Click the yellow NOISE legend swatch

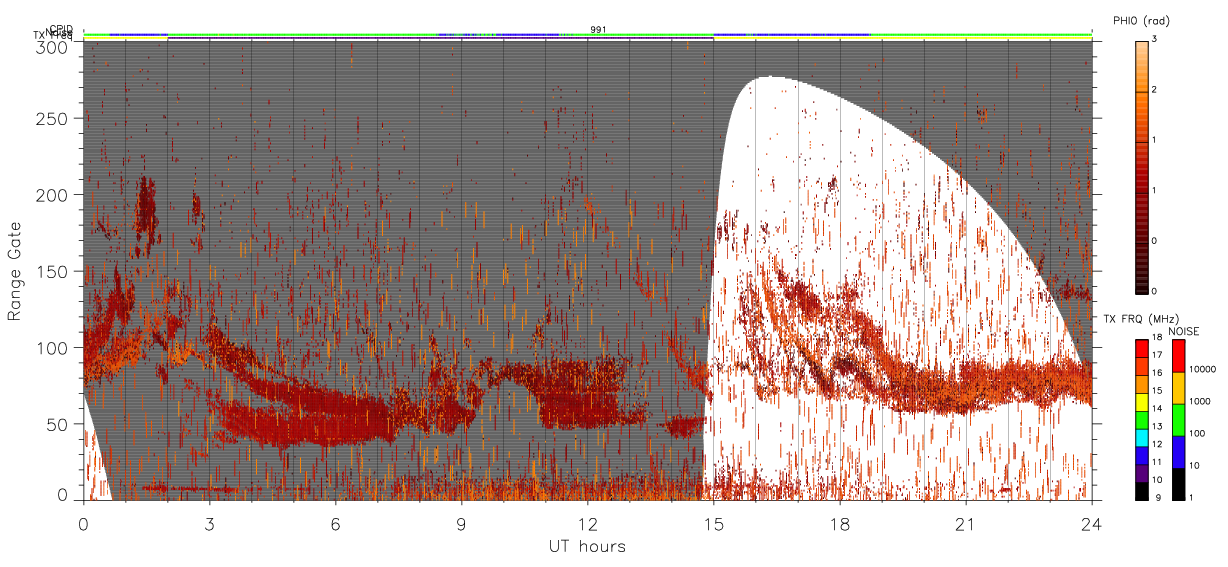point(1178,388)
